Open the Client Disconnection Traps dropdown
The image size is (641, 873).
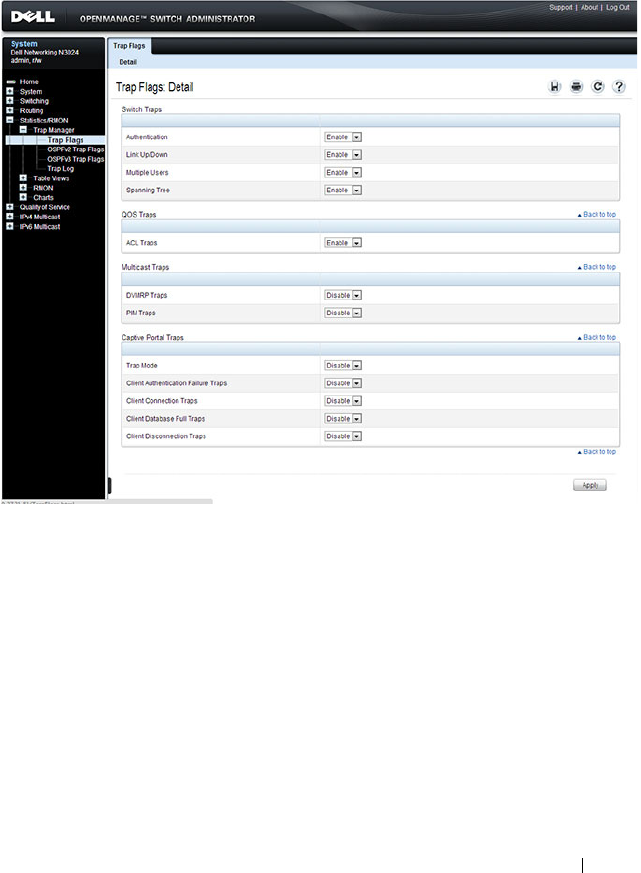coord(343,436)
